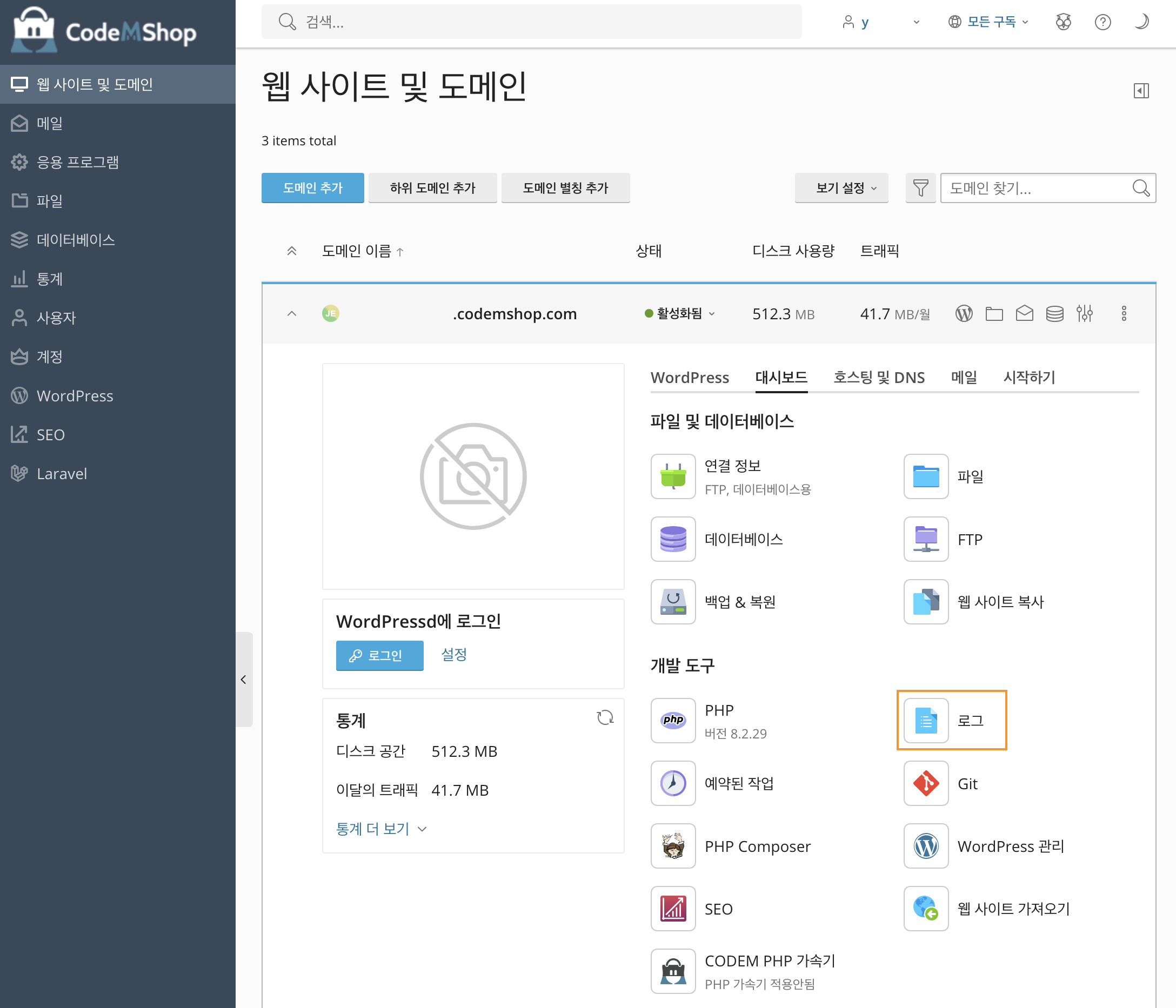
Task: Collapse the left sidebar handle
Action: (244, 679)
